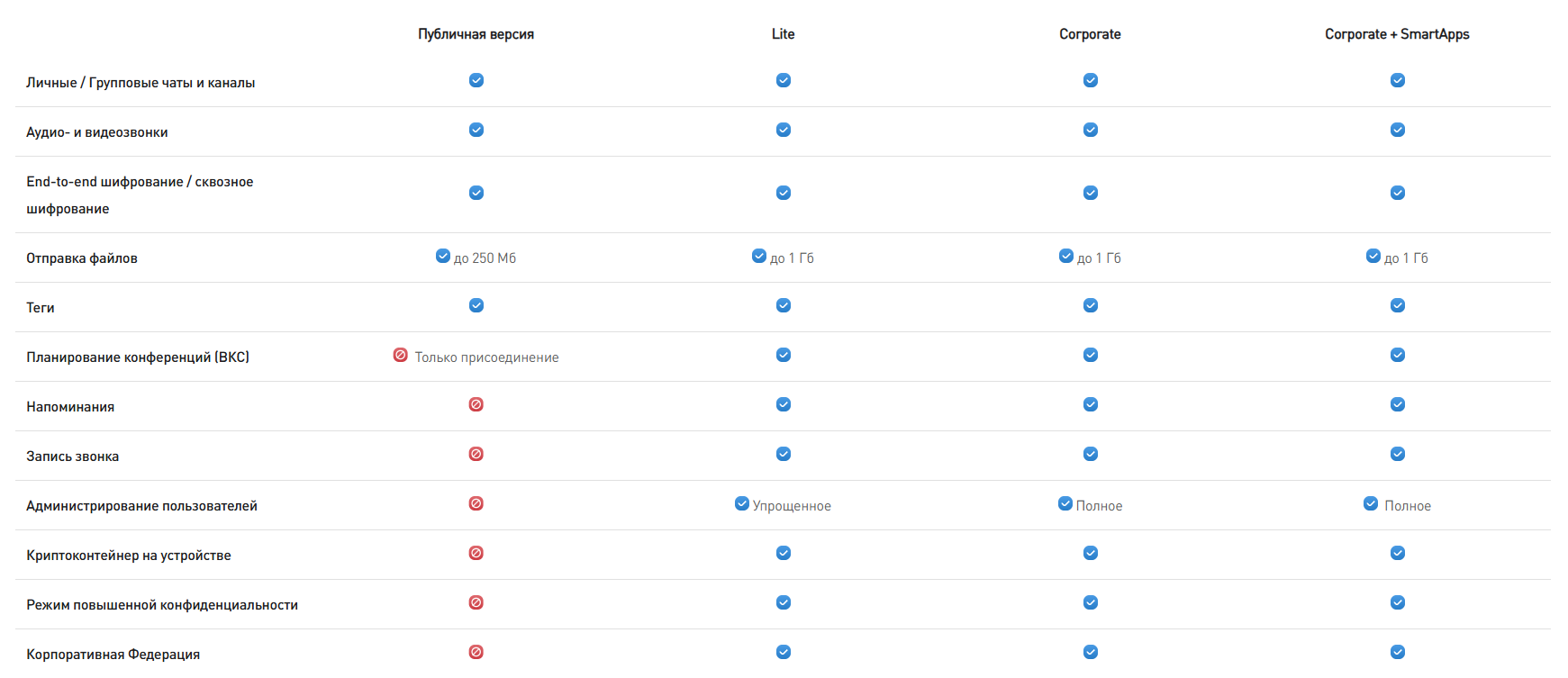Click Corporate + SmartApps checkmark for Аудио- и видеозвонки
Screen dimensions: 1568x678
pos(1398,130)
